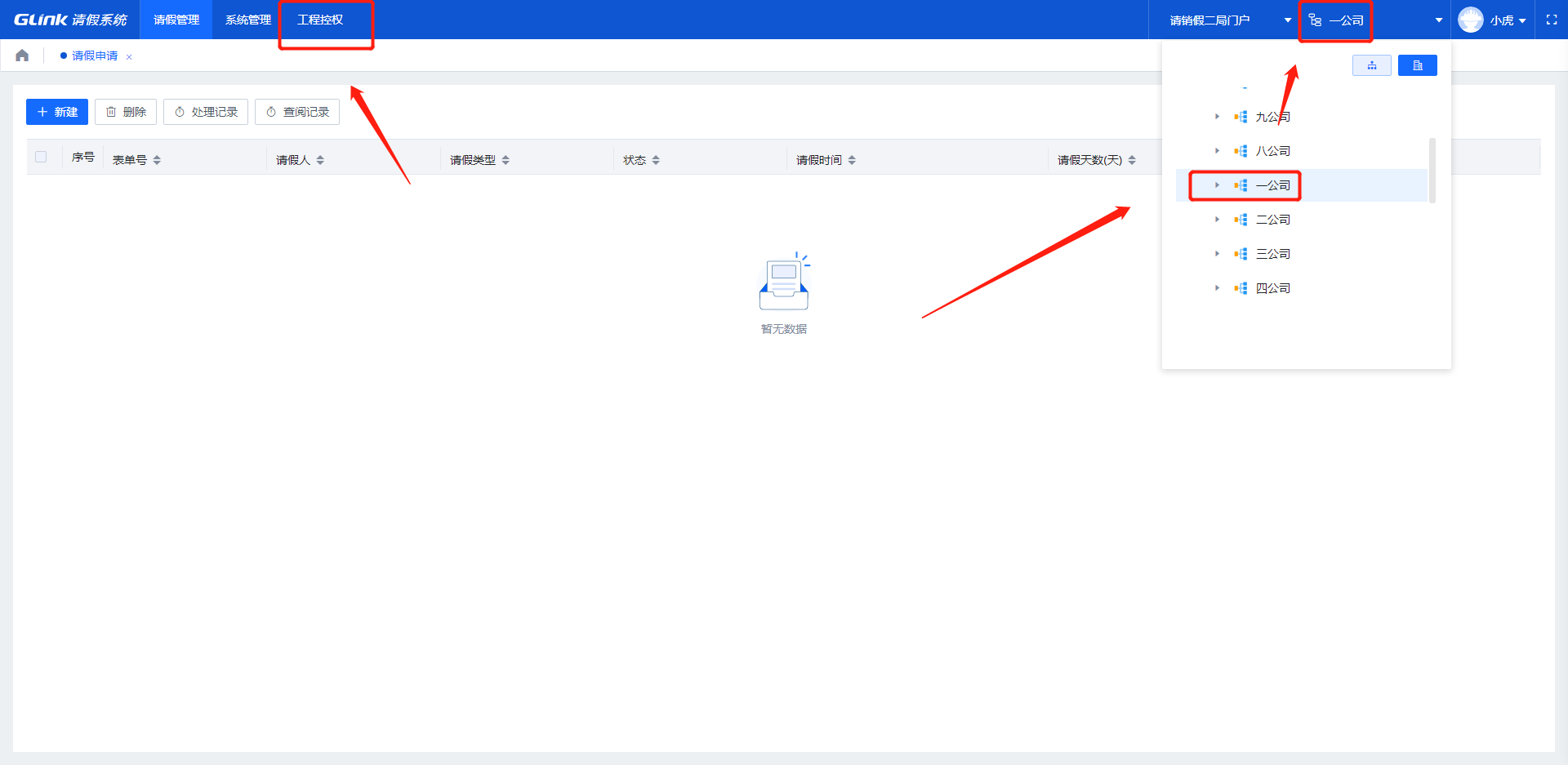The width and height of the screenshot is (1568, 765).
Task: Expand the 九公司 tree node
Action: [1217, 117]
